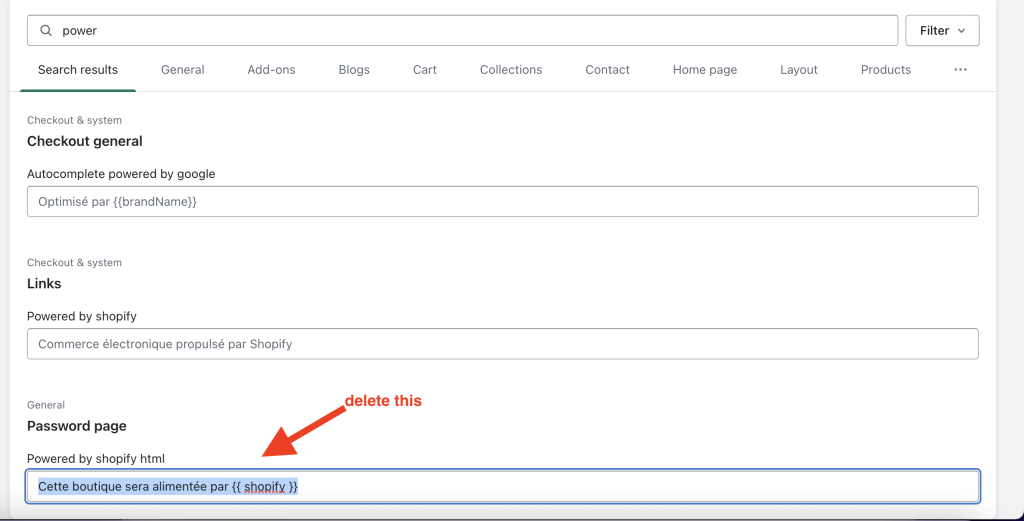The width and height of the screenshot is (1024, 521).
Task: Go to the Blogs tab
Action: [x=354, y=70]
